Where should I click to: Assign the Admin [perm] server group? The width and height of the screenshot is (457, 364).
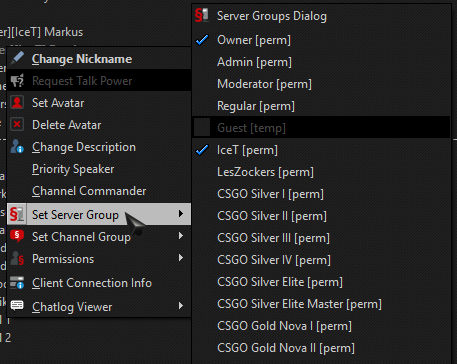tap(254, 62)
